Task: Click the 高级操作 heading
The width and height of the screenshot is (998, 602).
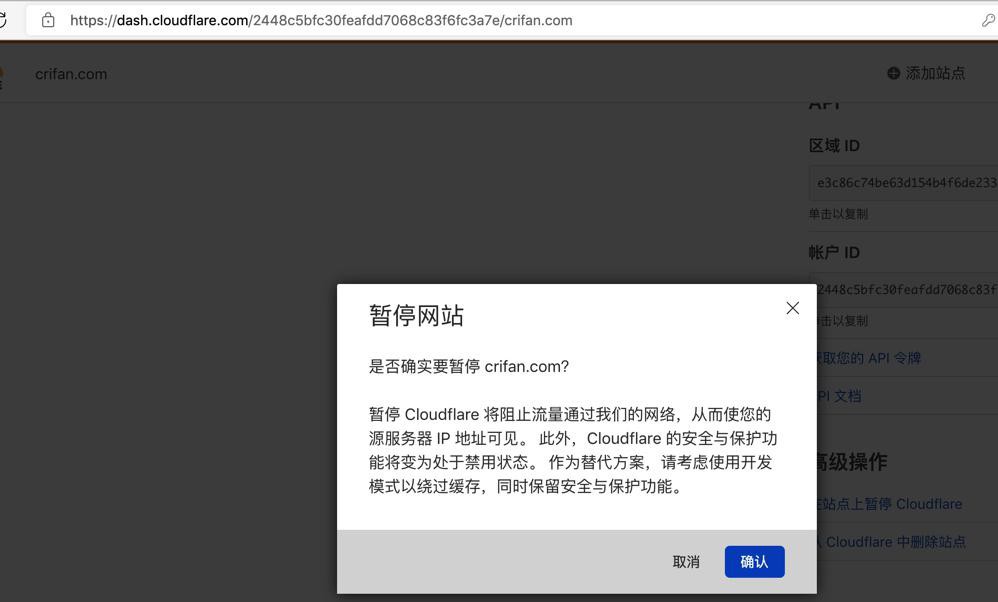Action: coord(852,461)
